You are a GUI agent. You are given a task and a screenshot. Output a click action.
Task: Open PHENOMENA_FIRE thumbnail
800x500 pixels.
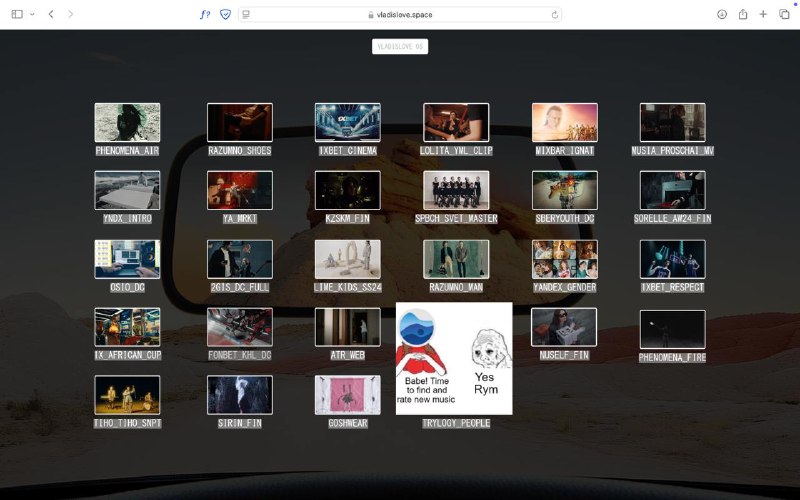click(x=672, y=329)
